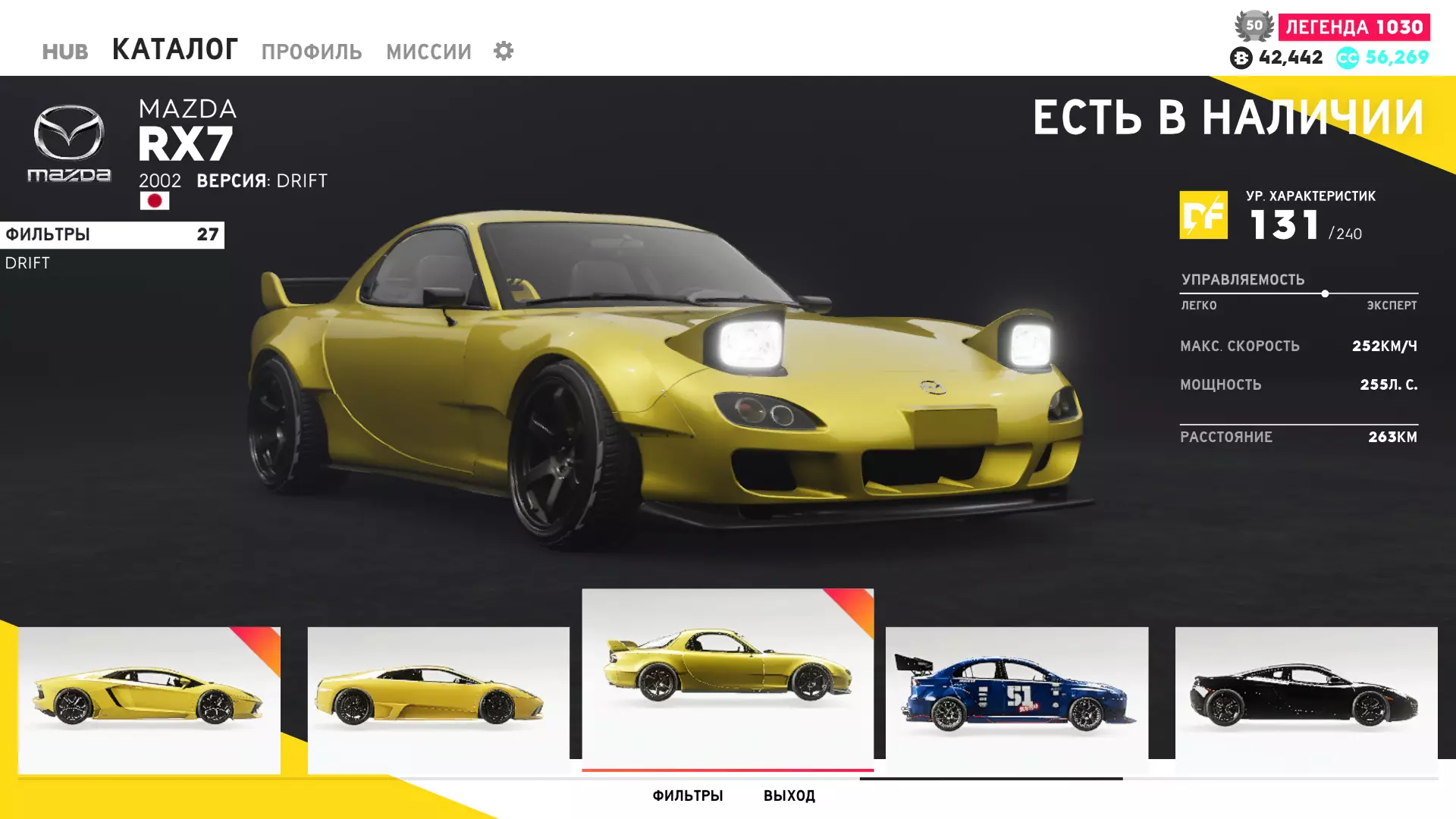This screenshot has width=1456, height=819.
Task: Open the settings gear icon
Action: point(504,51)
